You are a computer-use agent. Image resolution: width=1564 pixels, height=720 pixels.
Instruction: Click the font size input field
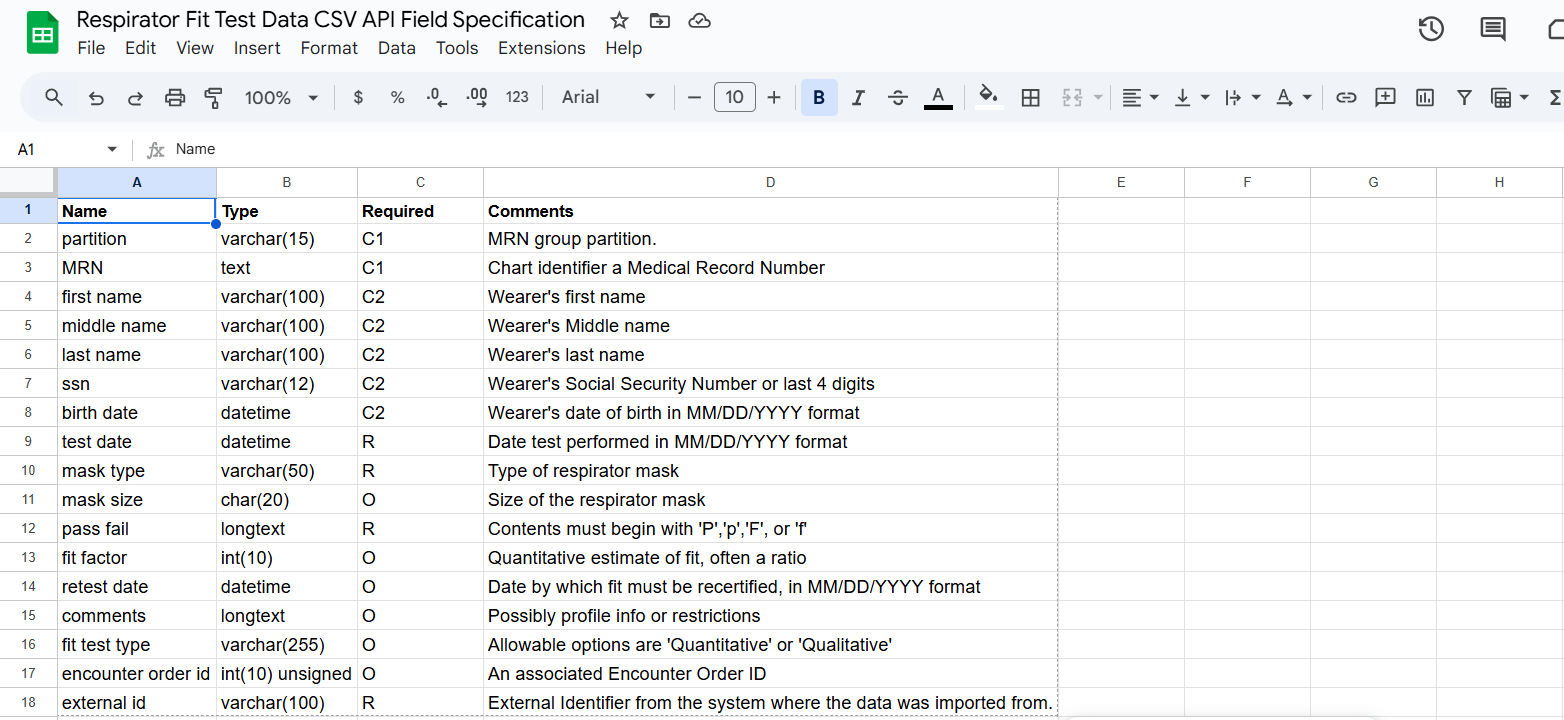tap(735, 97)
